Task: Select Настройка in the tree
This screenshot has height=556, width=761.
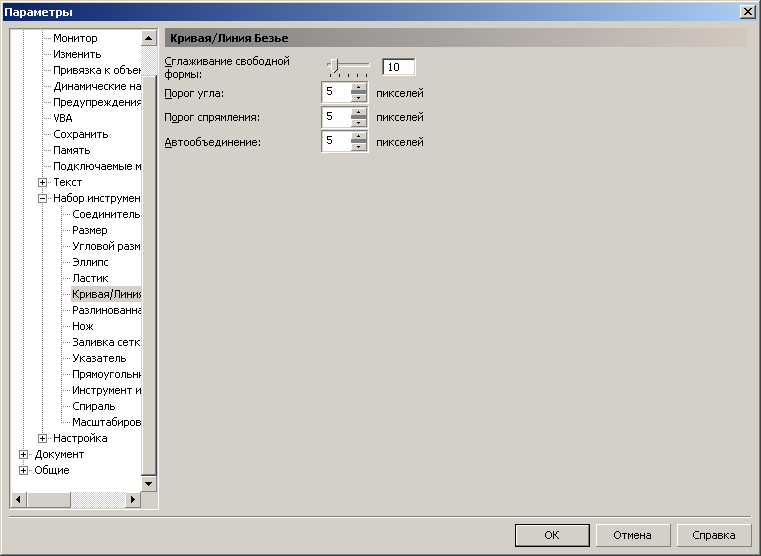Action: click(80, 439)
